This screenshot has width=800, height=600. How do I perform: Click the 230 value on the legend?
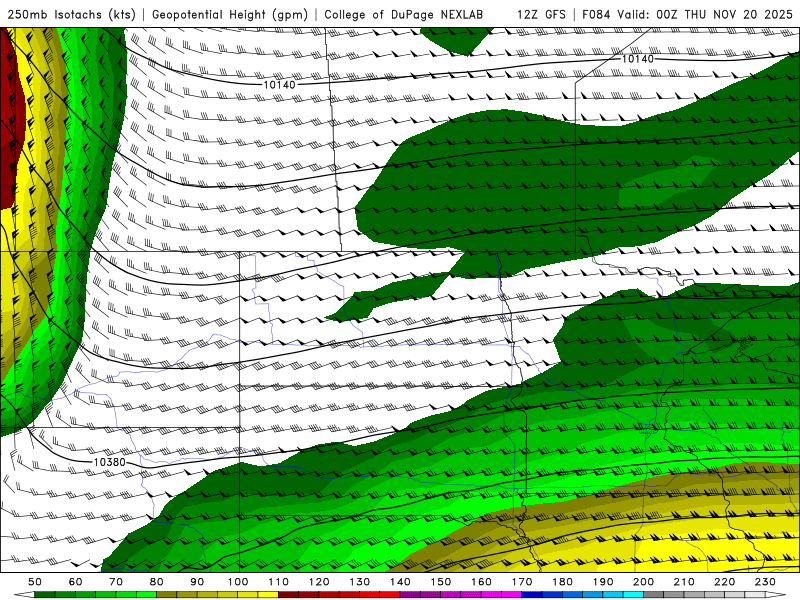[765, 582]
